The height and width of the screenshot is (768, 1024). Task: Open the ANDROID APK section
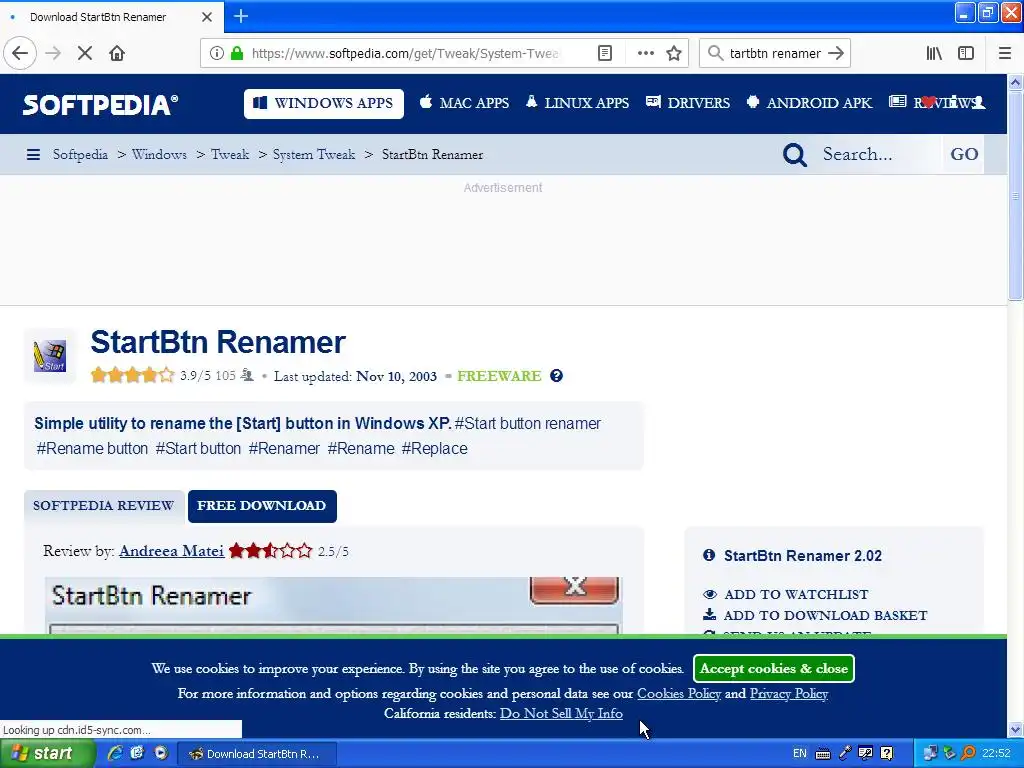[x=809, y=103]
